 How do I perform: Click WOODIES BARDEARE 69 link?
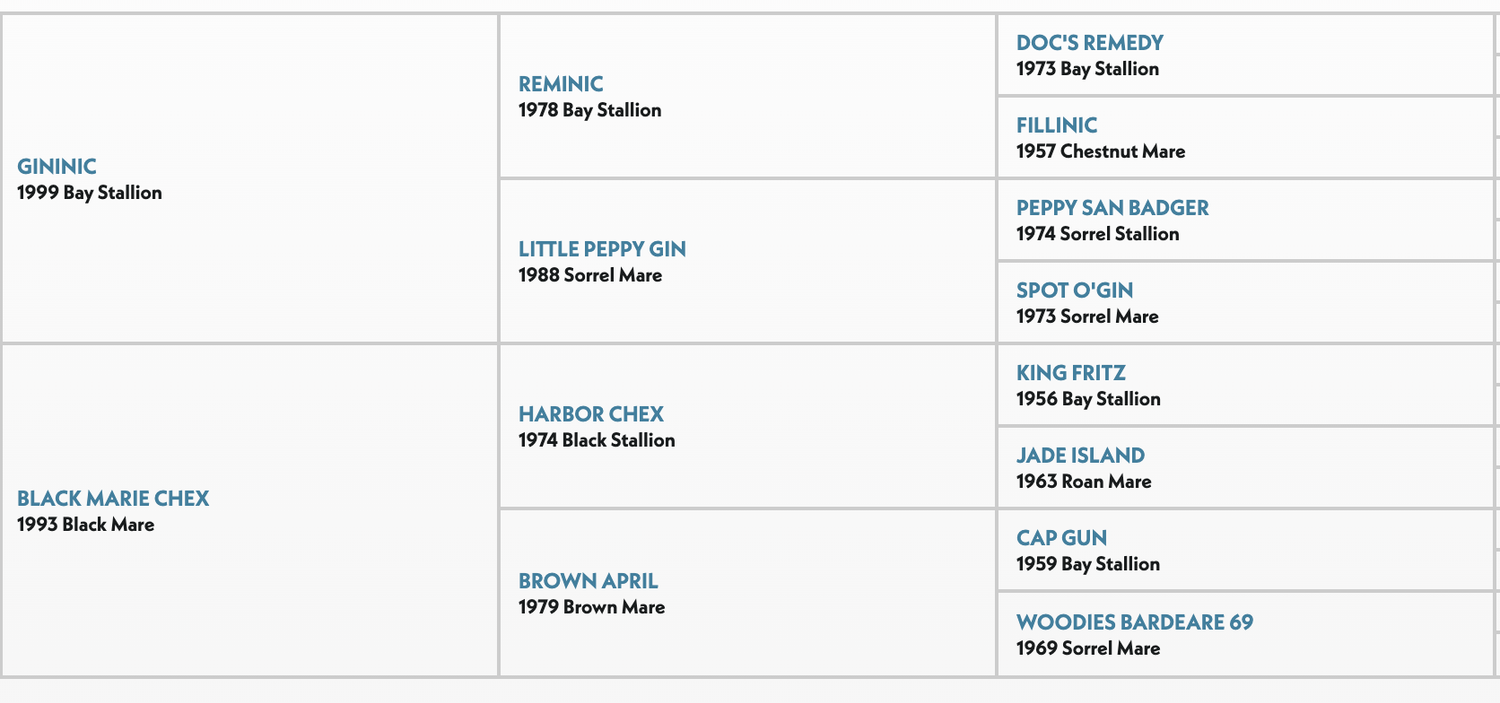(1135, 622)
